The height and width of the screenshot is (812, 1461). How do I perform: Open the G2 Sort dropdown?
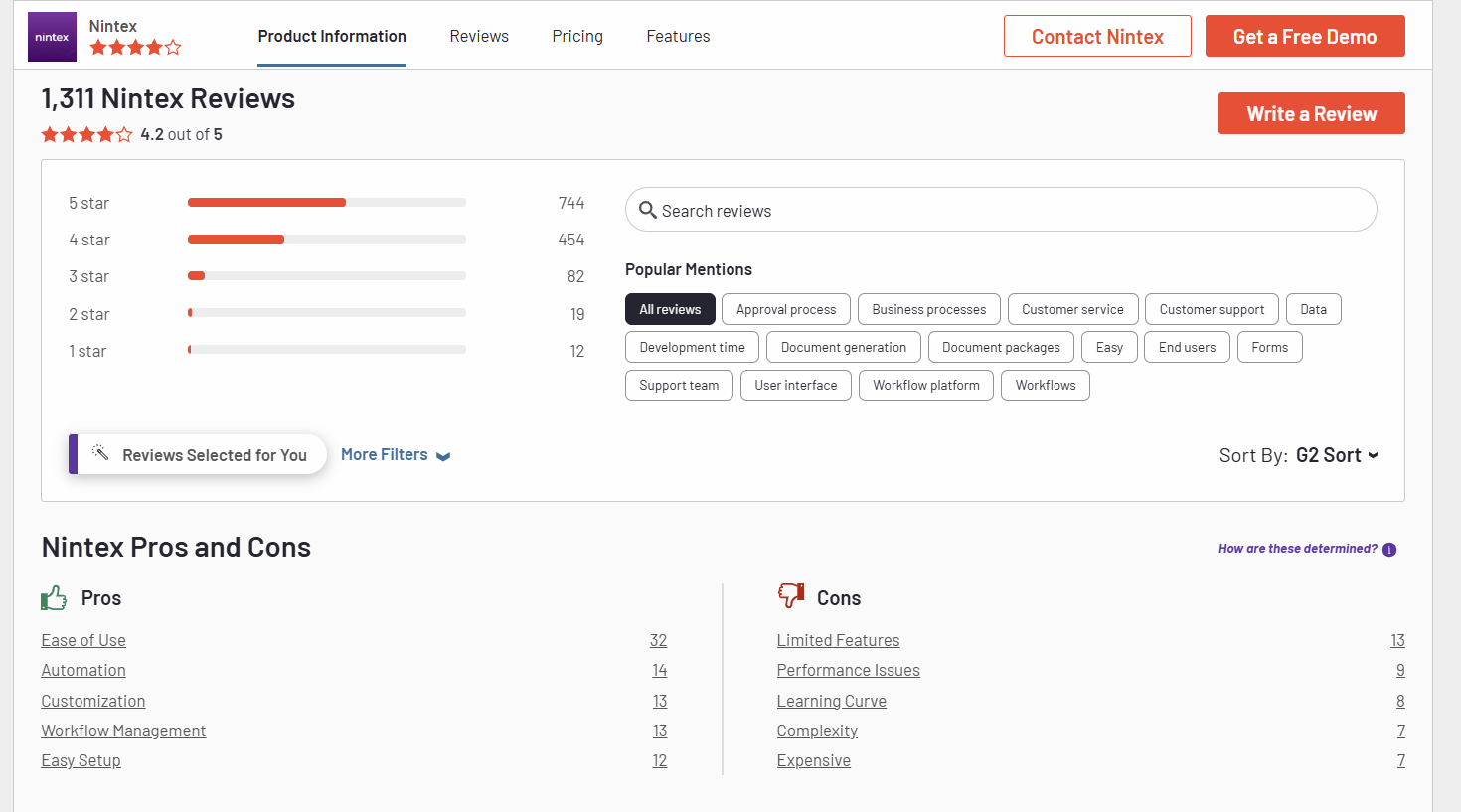tap(1337, 454)
